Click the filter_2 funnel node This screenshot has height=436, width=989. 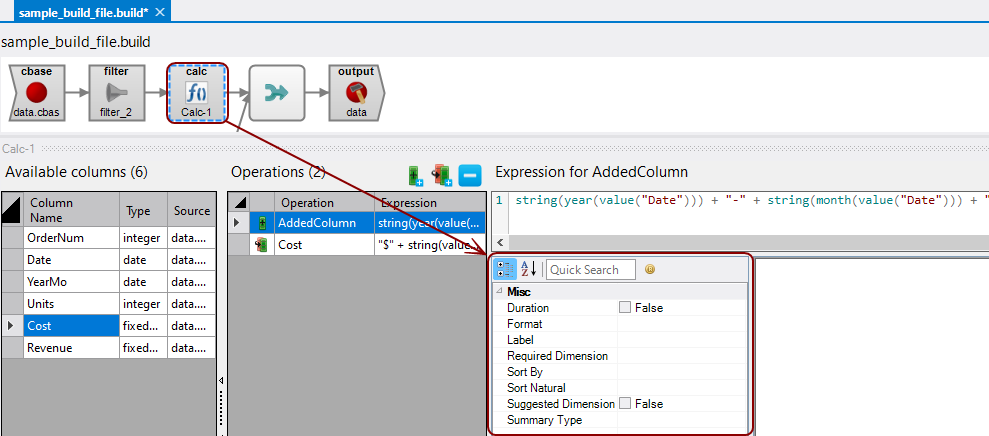point(116,94)
